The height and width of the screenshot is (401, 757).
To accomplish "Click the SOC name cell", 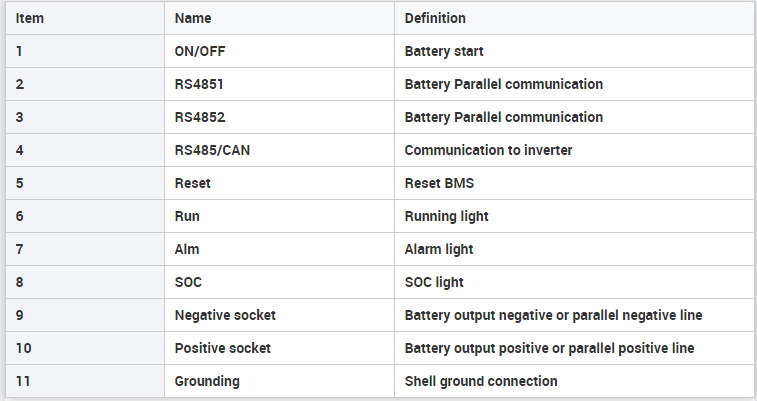I will 279,282.
